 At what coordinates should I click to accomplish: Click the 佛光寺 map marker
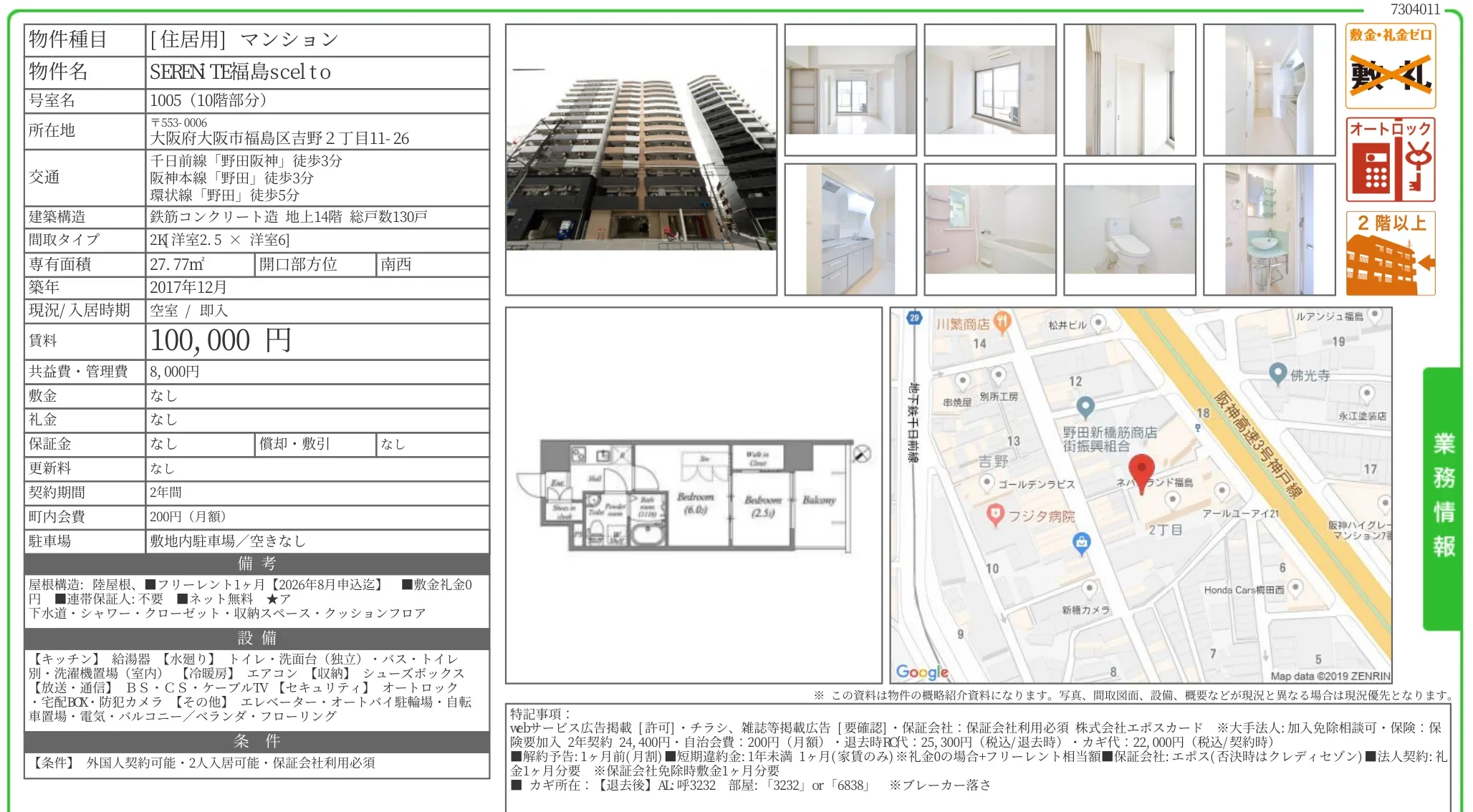pyautogui.click(x=1277, y=374)
